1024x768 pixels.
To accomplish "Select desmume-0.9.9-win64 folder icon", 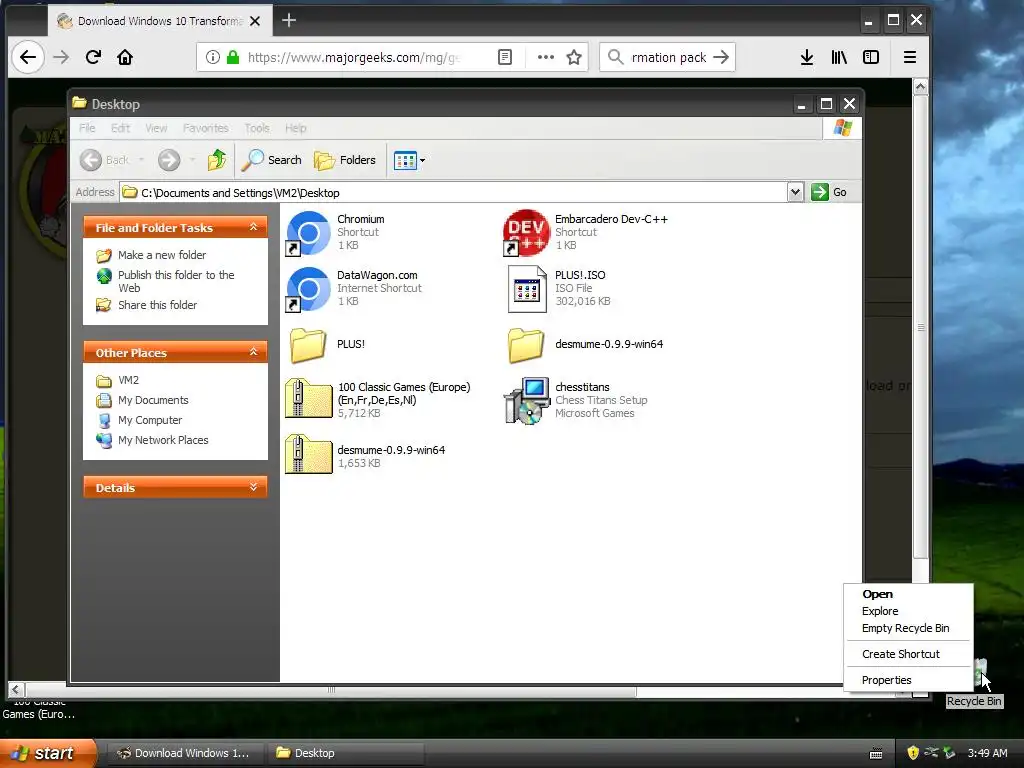I will [526, 345].
